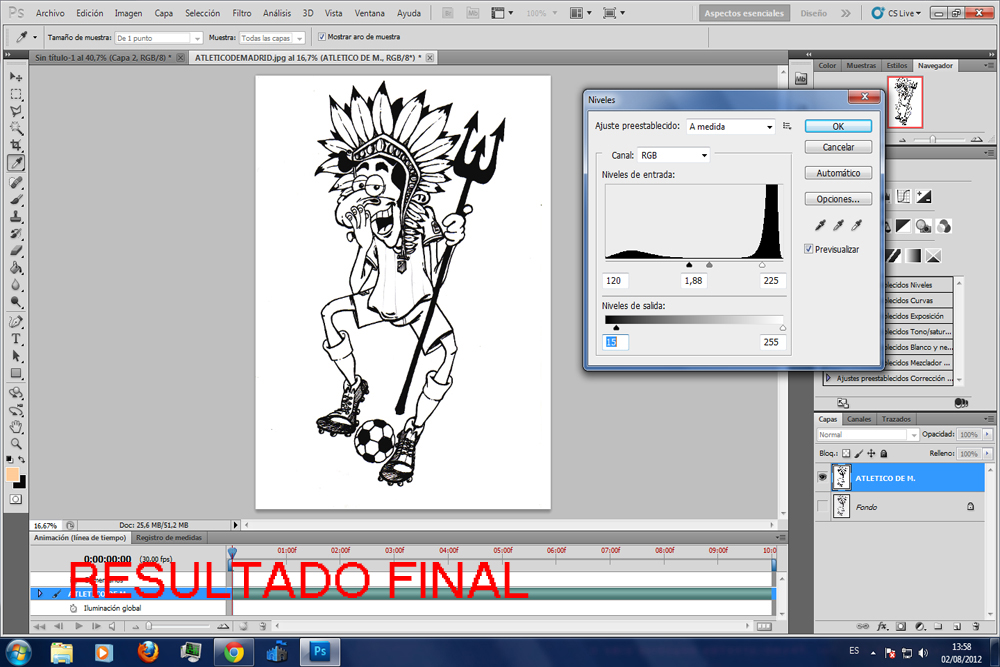
Task: Switch to the Canales tab
Action: click(x=859, y=419)
